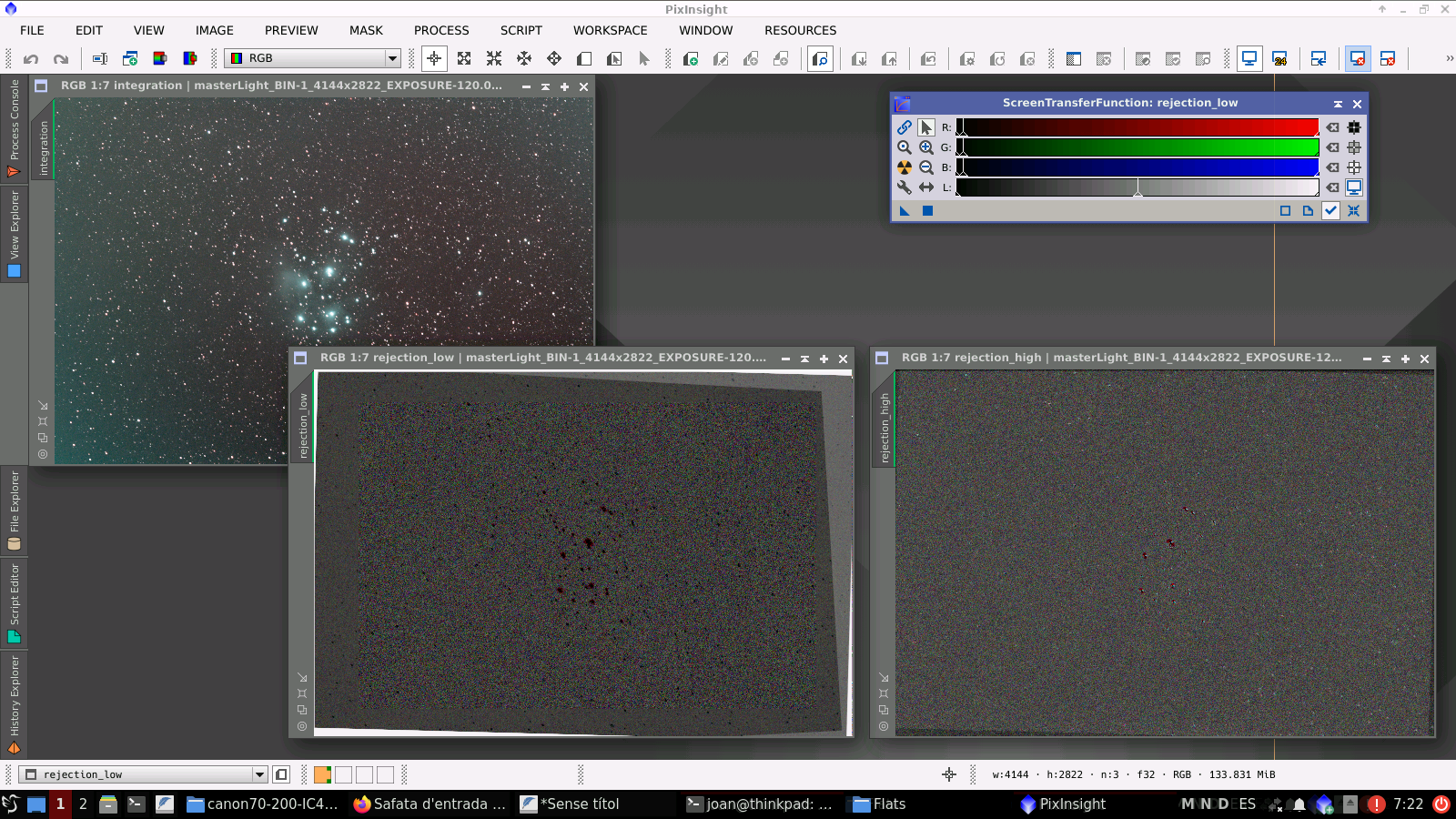1456x819 pixels.
Task: Open the SCRIPT menu
Action: tap(521, 30)
